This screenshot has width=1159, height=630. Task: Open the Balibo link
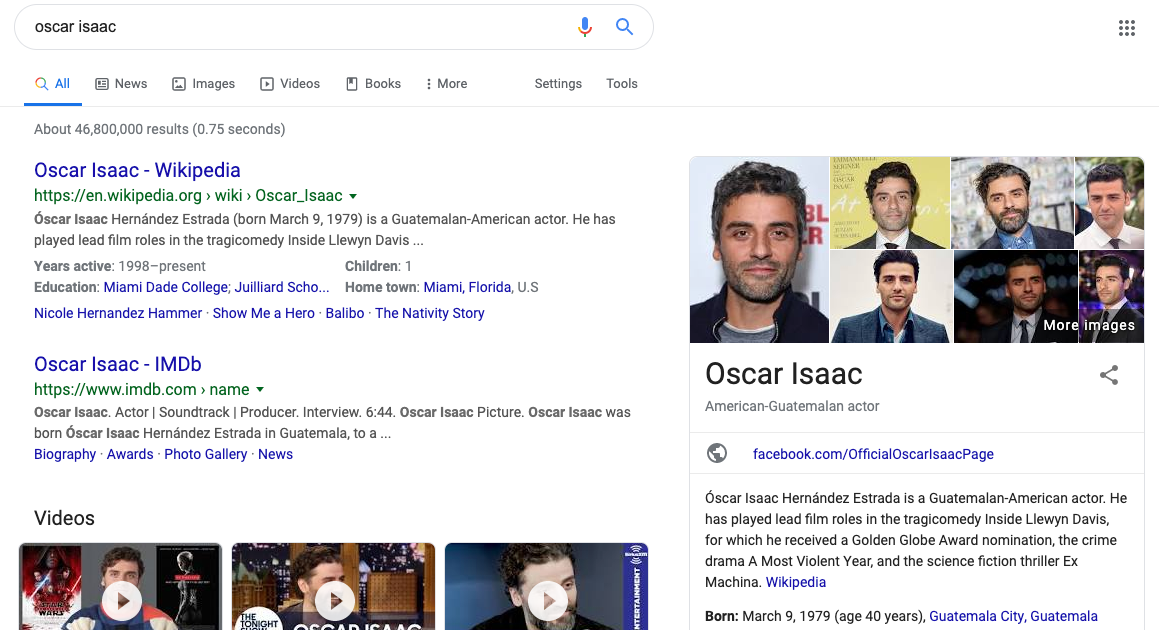[x=345, y=313]
